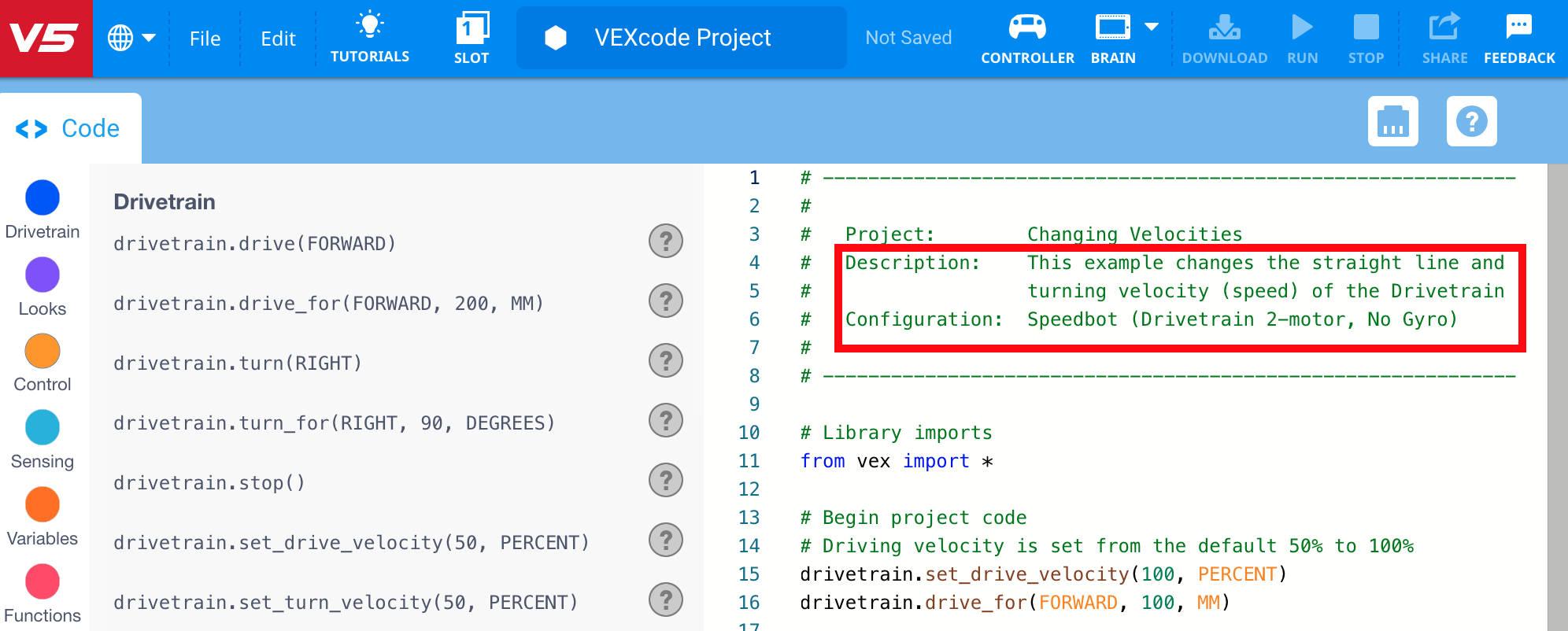Open the device connection panel
Image resolution: width=1568 pixels, height=631 pixels.
1392,121
